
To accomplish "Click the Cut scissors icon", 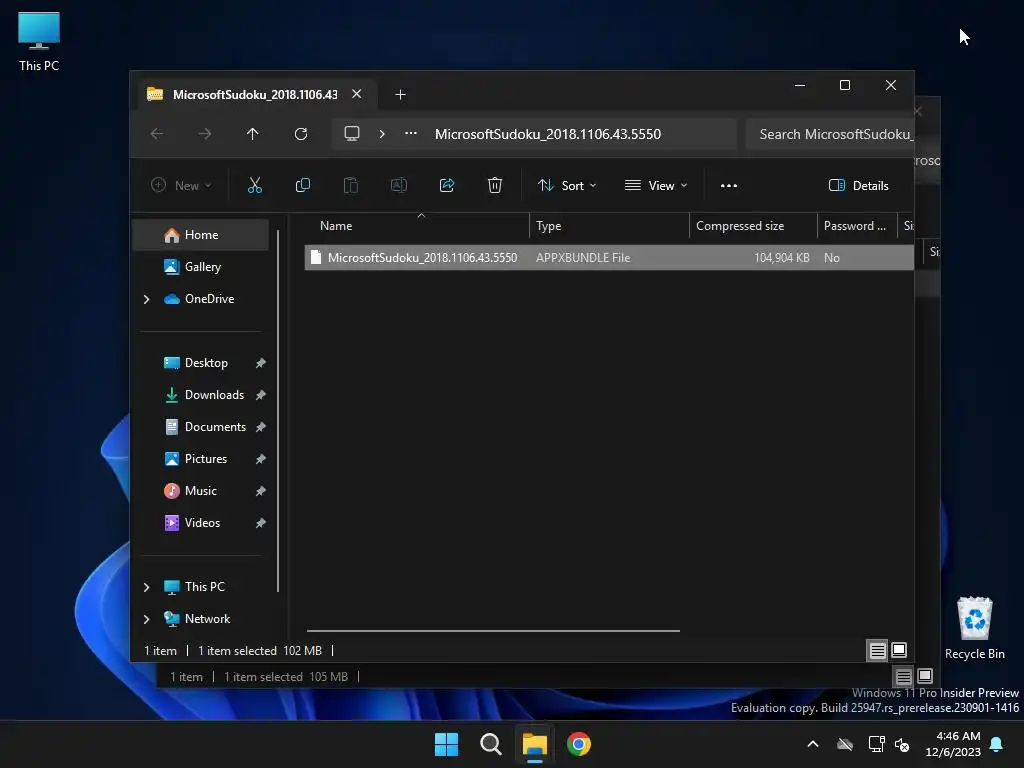I will pos(255,185).
